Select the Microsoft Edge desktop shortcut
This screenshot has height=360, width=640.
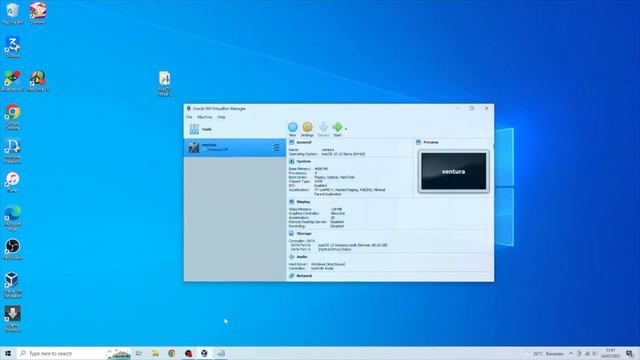point(13,218)
